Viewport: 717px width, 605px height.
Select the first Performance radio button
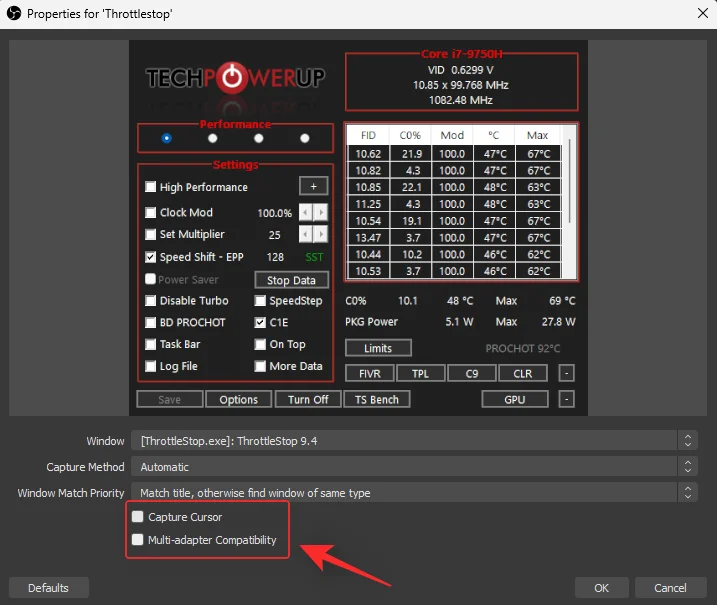[x=166, y=138]
